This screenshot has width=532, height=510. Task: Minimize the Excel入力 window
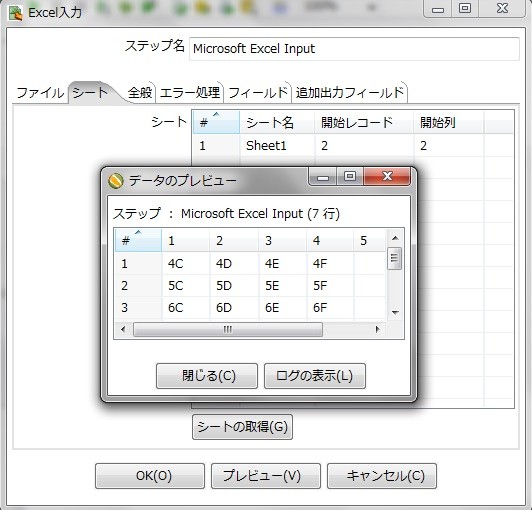tap(438, 8)
